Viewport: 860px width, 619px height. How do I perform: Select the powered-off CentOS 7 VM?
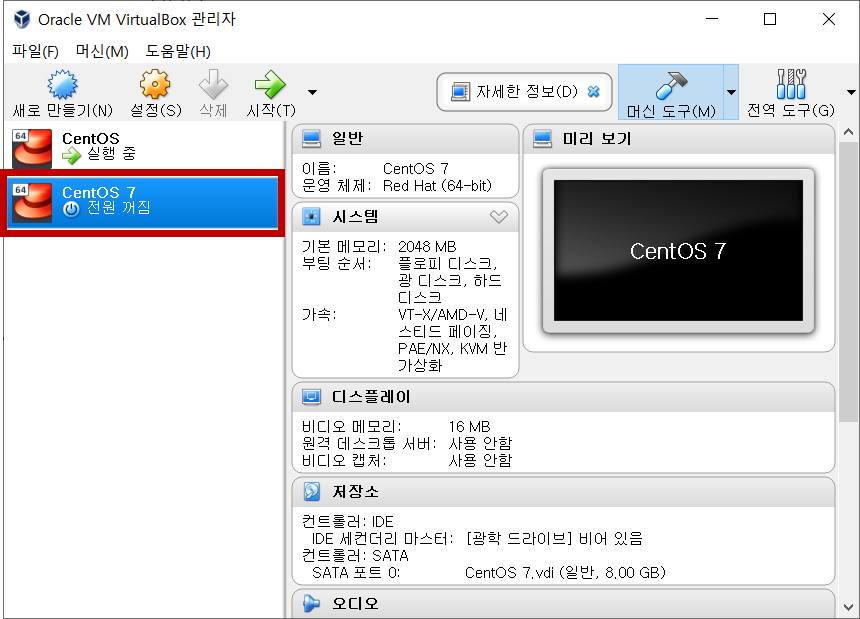tap(144, 202)
